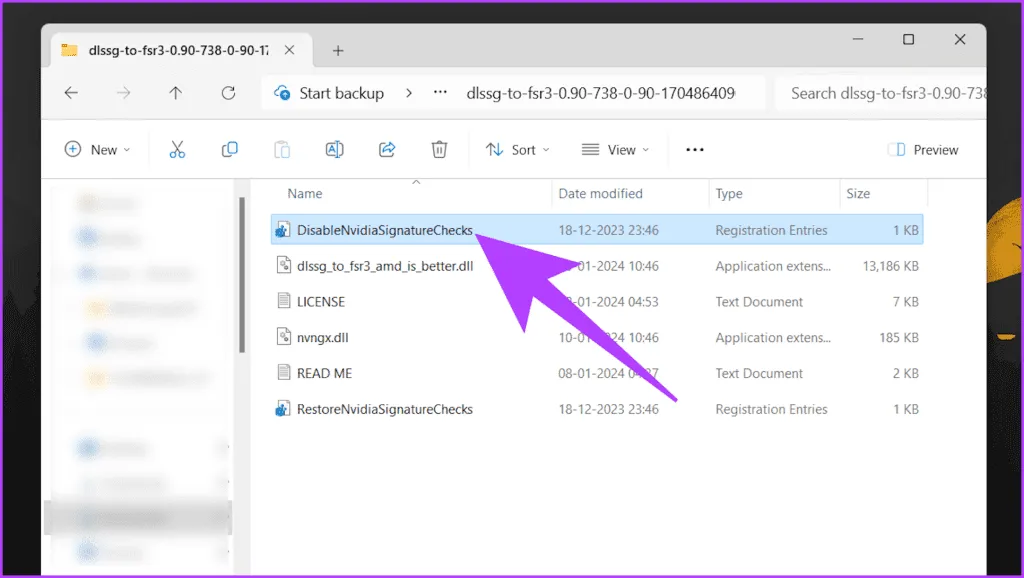Click the Search input field
This screenshot has height=578, width=1024.
pyautogui.click(x=880, y=93)
